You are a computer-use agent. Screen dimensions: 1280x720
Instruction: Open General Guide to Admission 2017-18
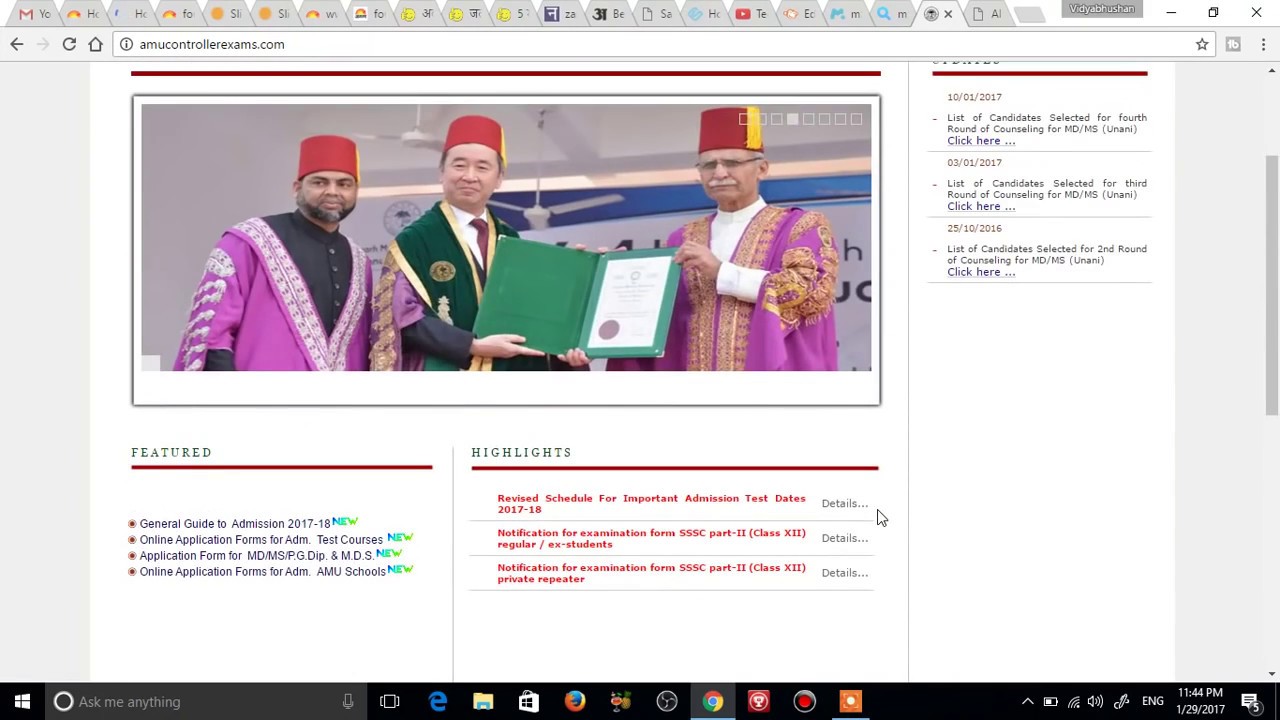click(235, 524)
